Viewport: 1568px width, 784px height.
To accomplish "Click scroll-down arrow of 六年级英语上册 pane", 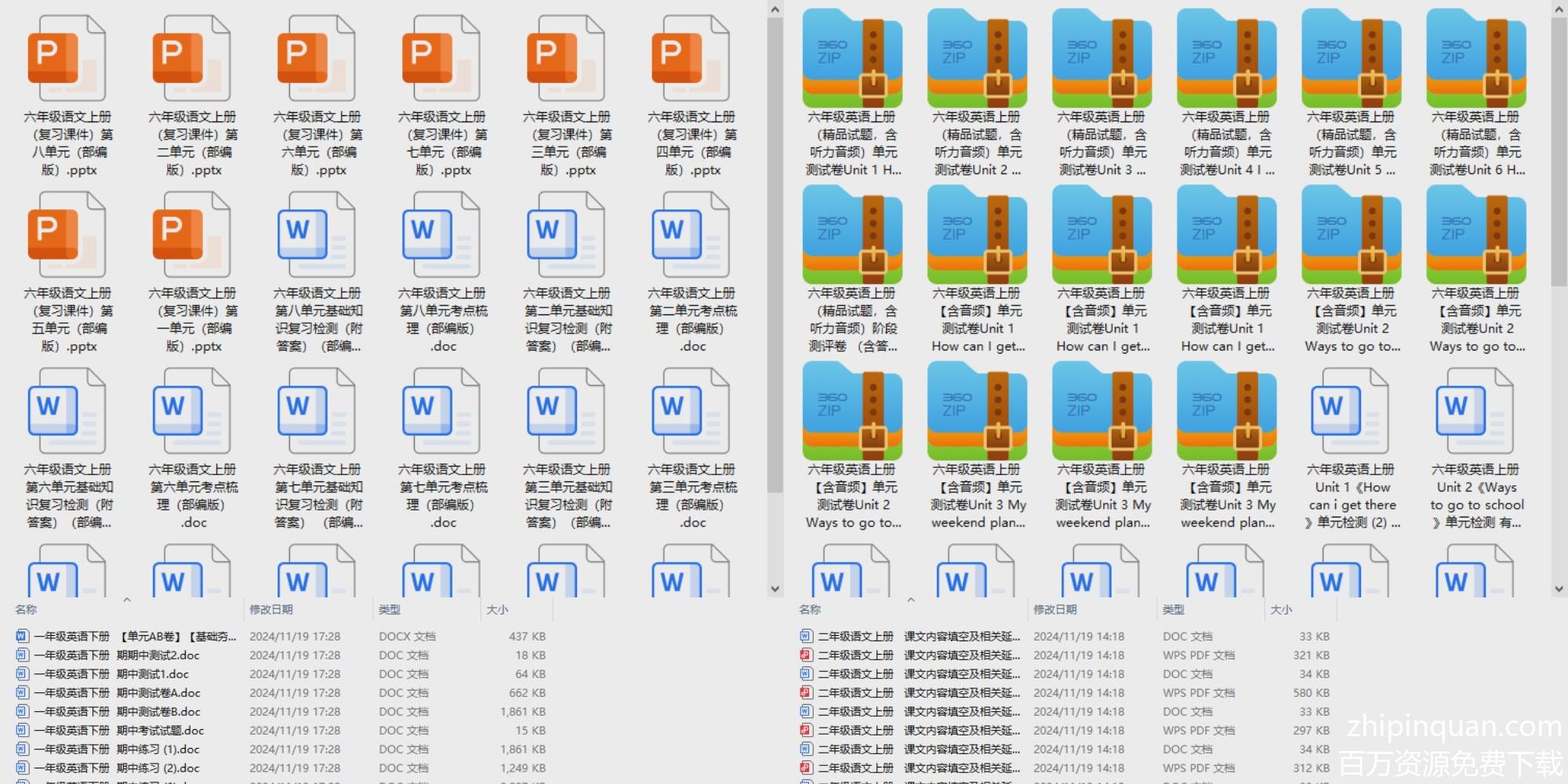I will (x=1559, y=588).
